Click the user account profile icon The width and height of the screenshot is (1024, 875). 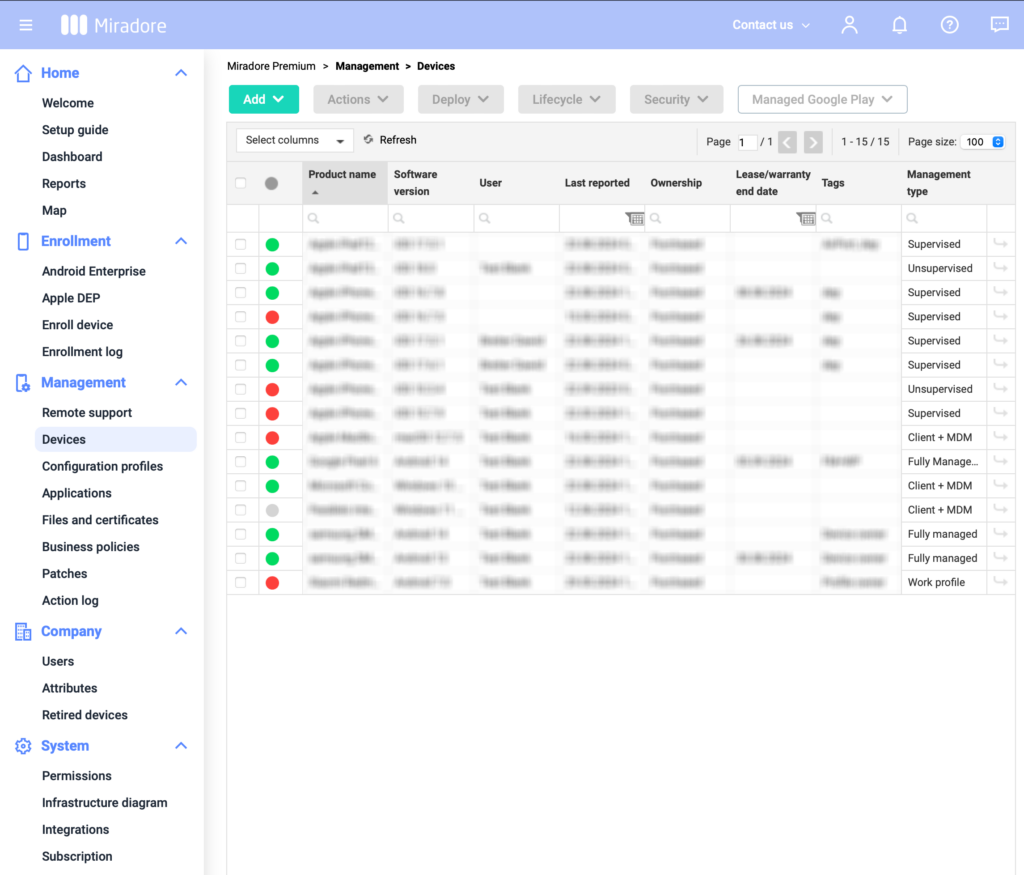tap(849, 25)
